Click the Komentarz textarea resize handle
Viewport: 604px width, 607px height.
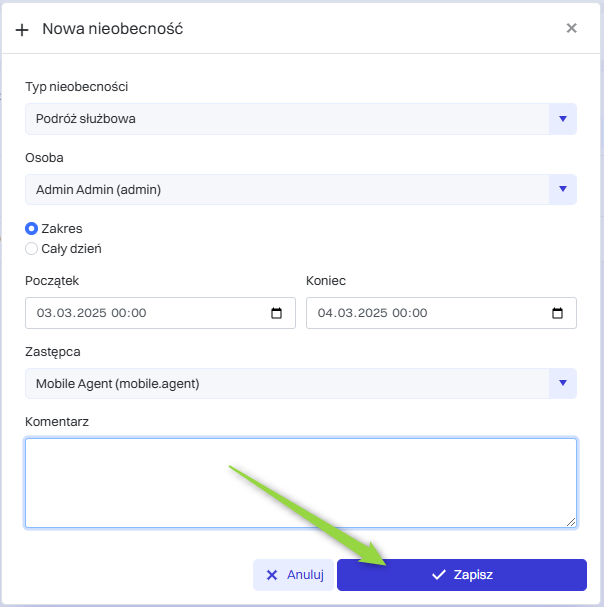[571, 522]
